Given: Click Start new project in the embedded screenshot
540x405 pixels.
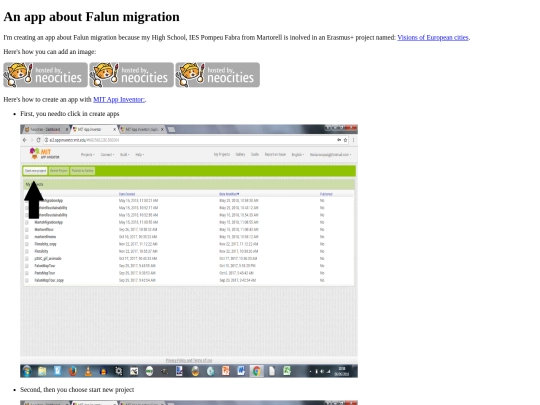Looking at the screenshot, I should pos(35,171).
